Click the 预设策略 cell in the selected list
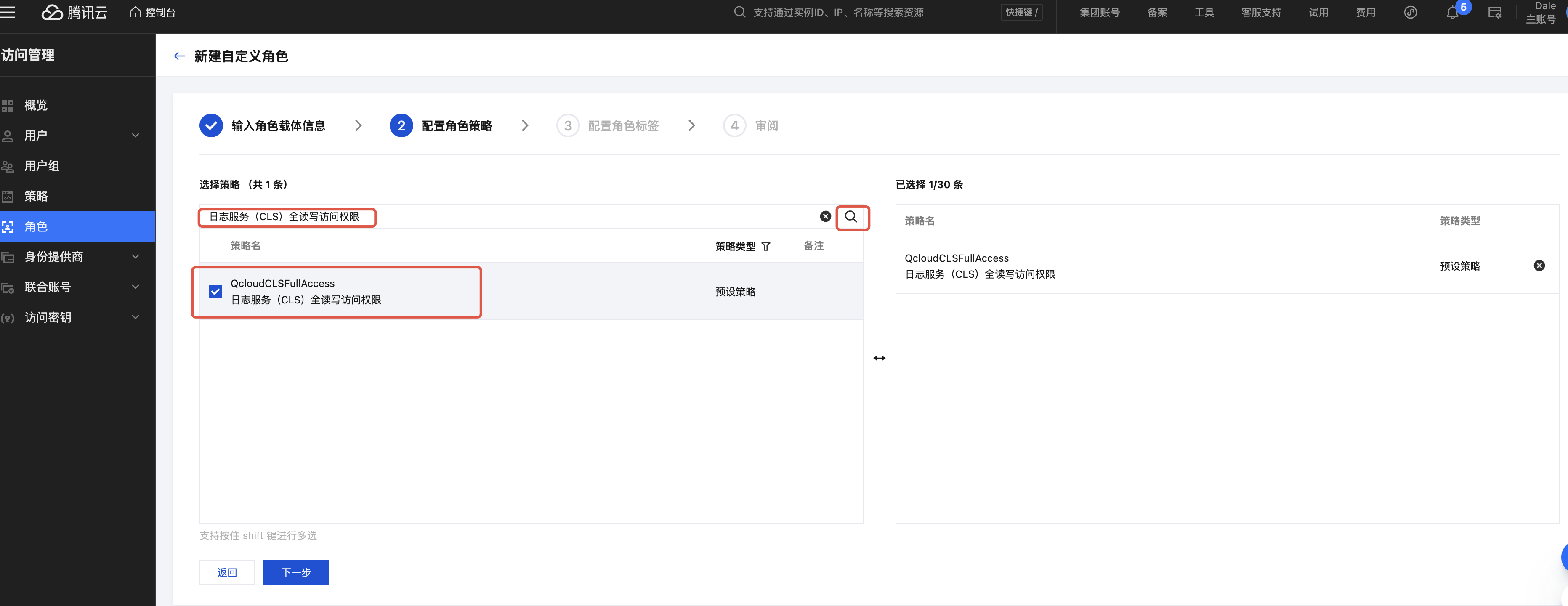 pos(1460,266)
